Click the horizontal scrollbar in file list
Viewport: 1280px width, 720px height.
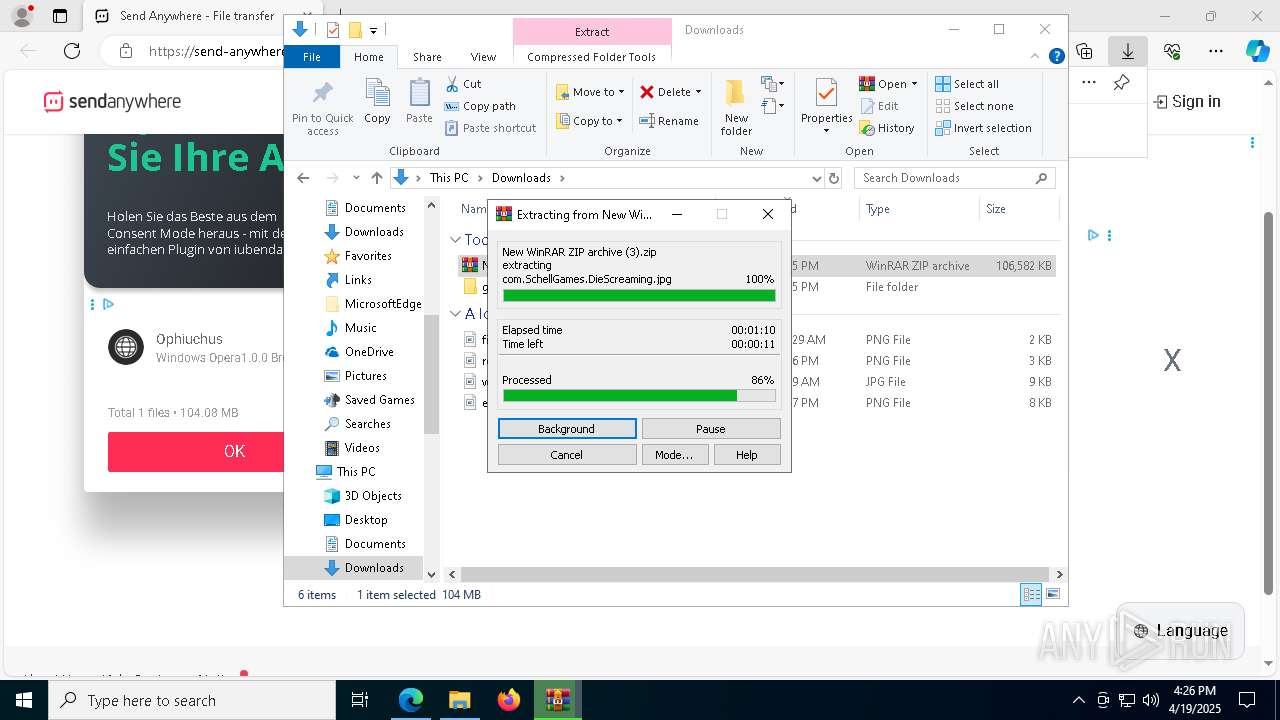(754, 574)
